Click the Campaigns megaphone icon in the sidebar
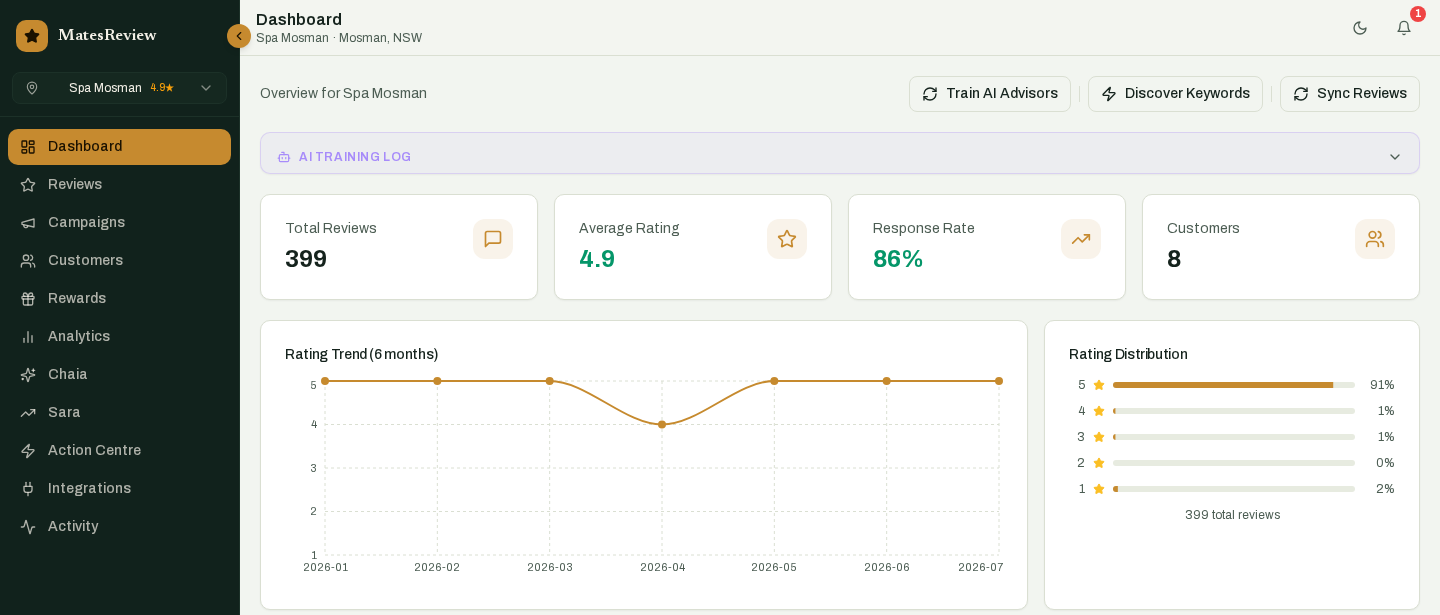This screenshot has height=615, width=1440. (28, 223)
